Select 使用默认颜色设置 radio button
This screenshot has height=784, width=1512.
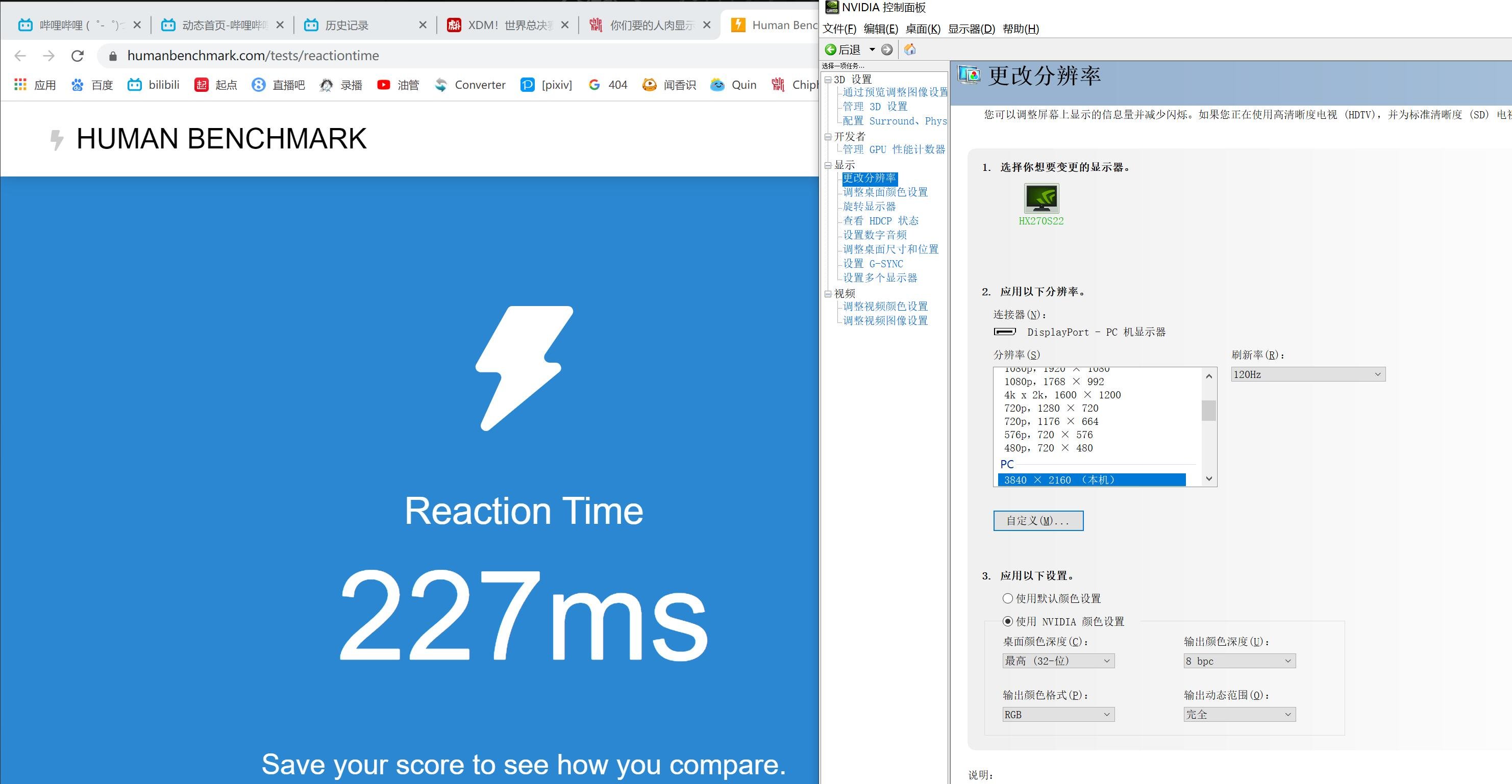click(x=1008, y=598)
